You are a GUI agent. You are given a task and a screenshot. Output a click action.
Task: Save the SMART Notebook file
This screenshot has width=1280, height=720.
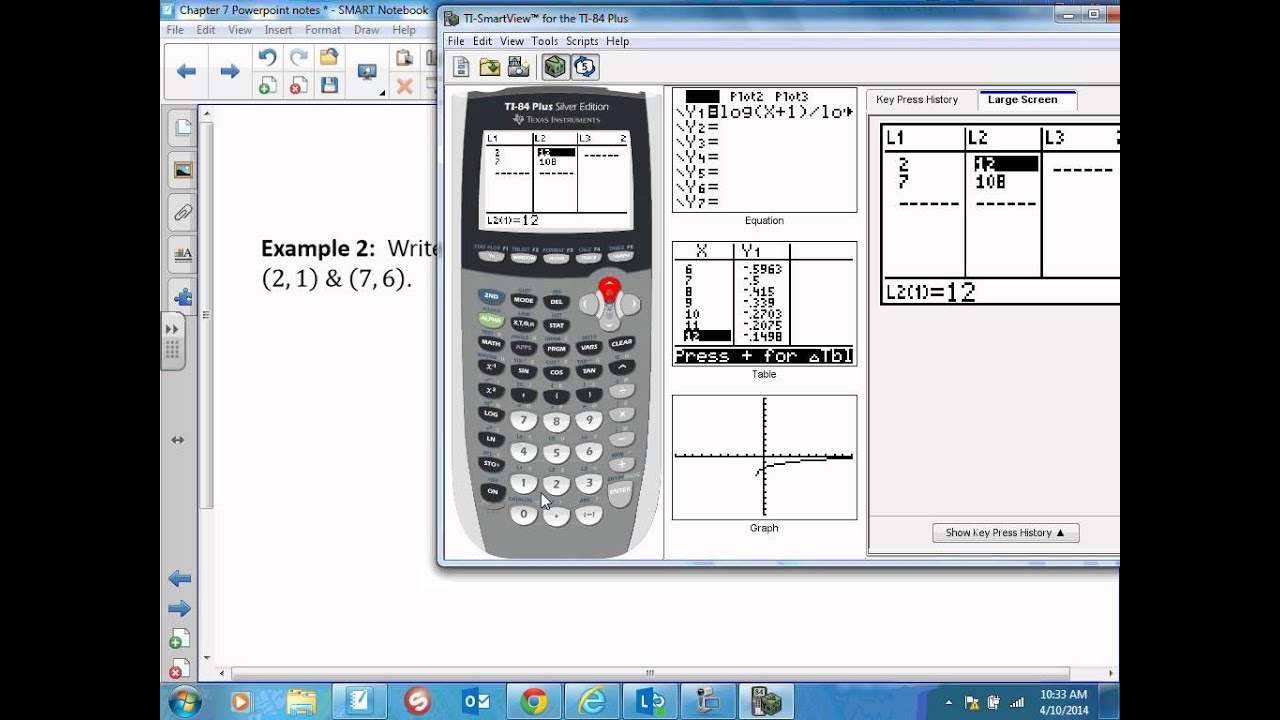[x=328, y=87]
